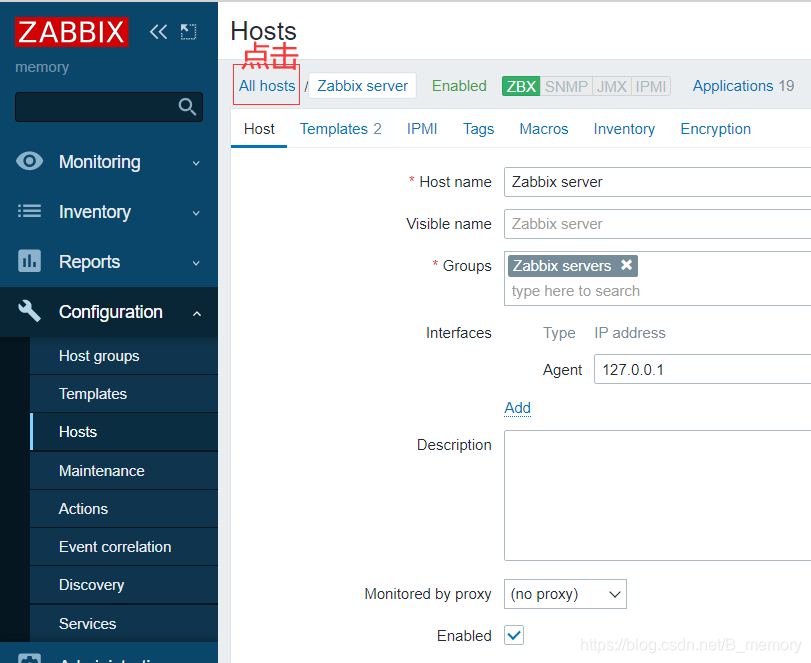Open the Discovery submenu item
This screenshot has width=811, height=663.
(124, 585)
